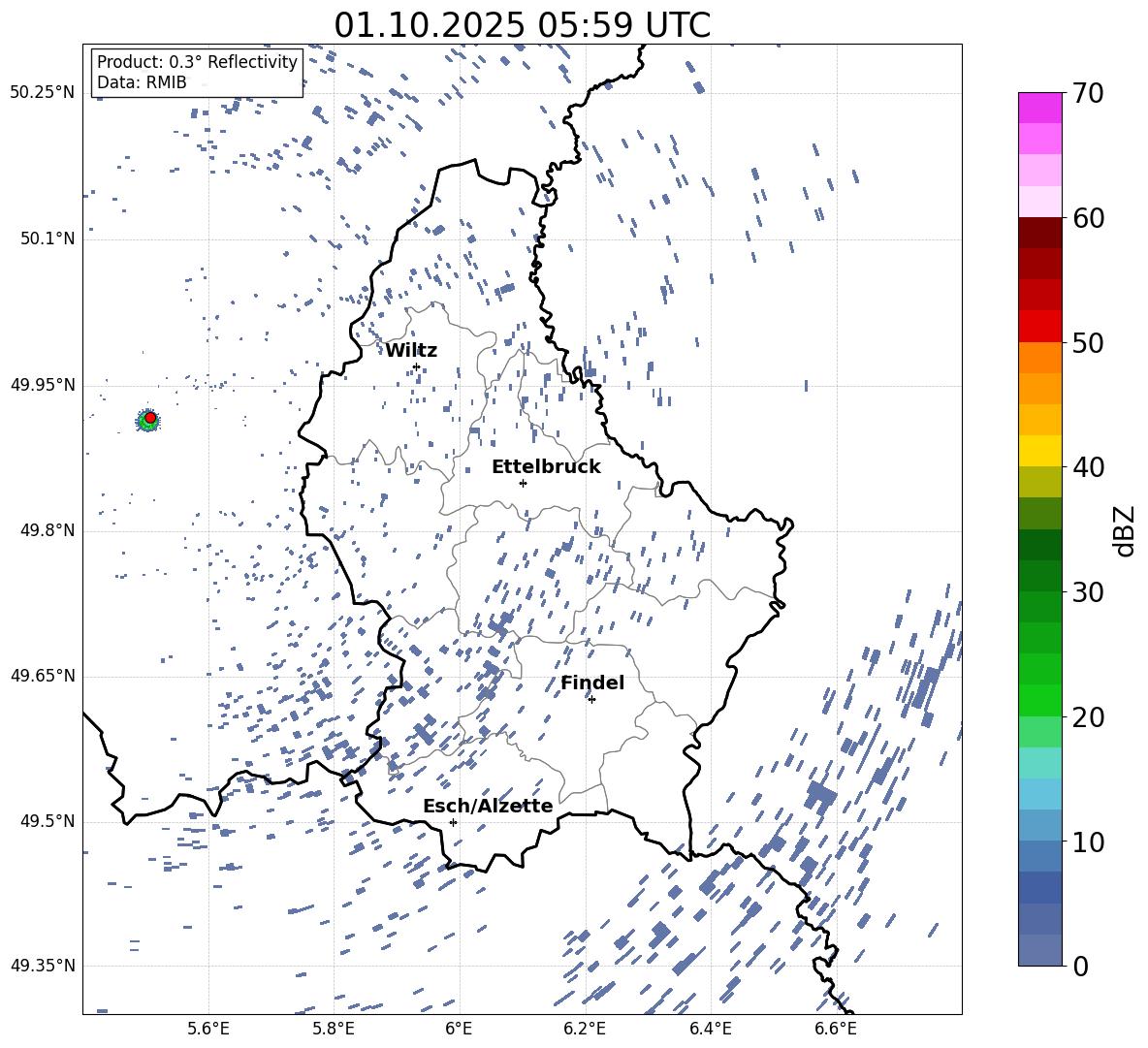Click the yellow 40 dBZ color band
The height and width of the screenshot is (1048, 1148).
pyautogui.click(x=1039, y=451)
